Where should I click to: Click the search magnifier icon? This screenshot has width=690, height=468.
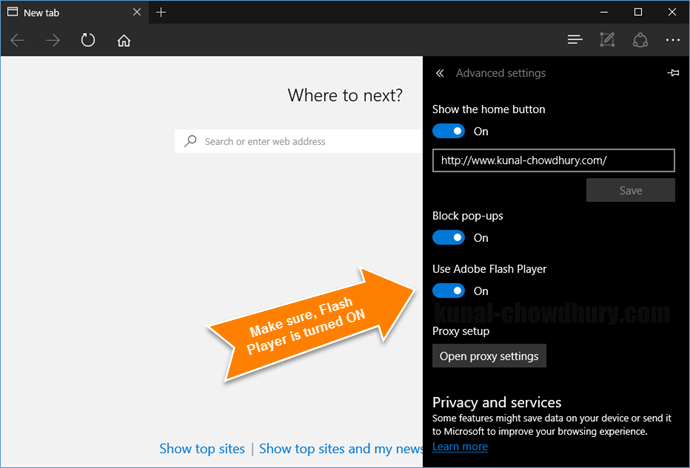coord(190,141)
